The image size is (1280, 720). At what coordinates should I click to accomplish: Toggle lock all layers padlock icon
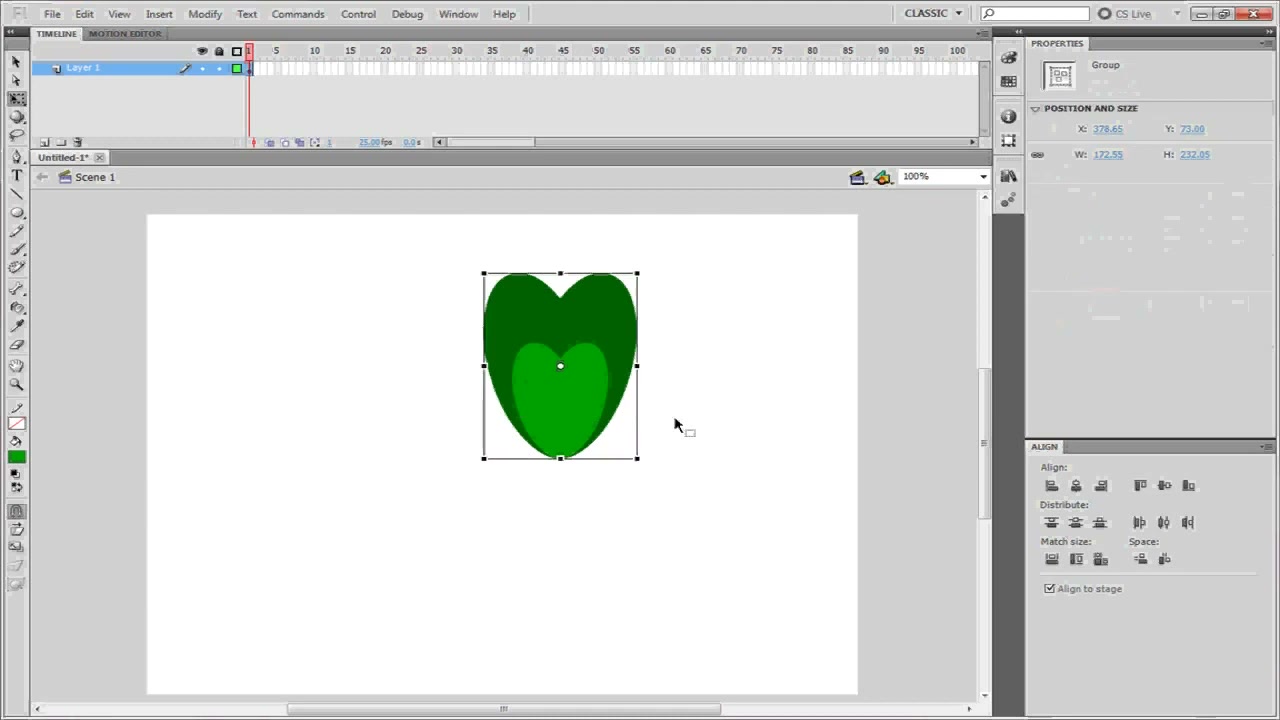coord(219,51)
